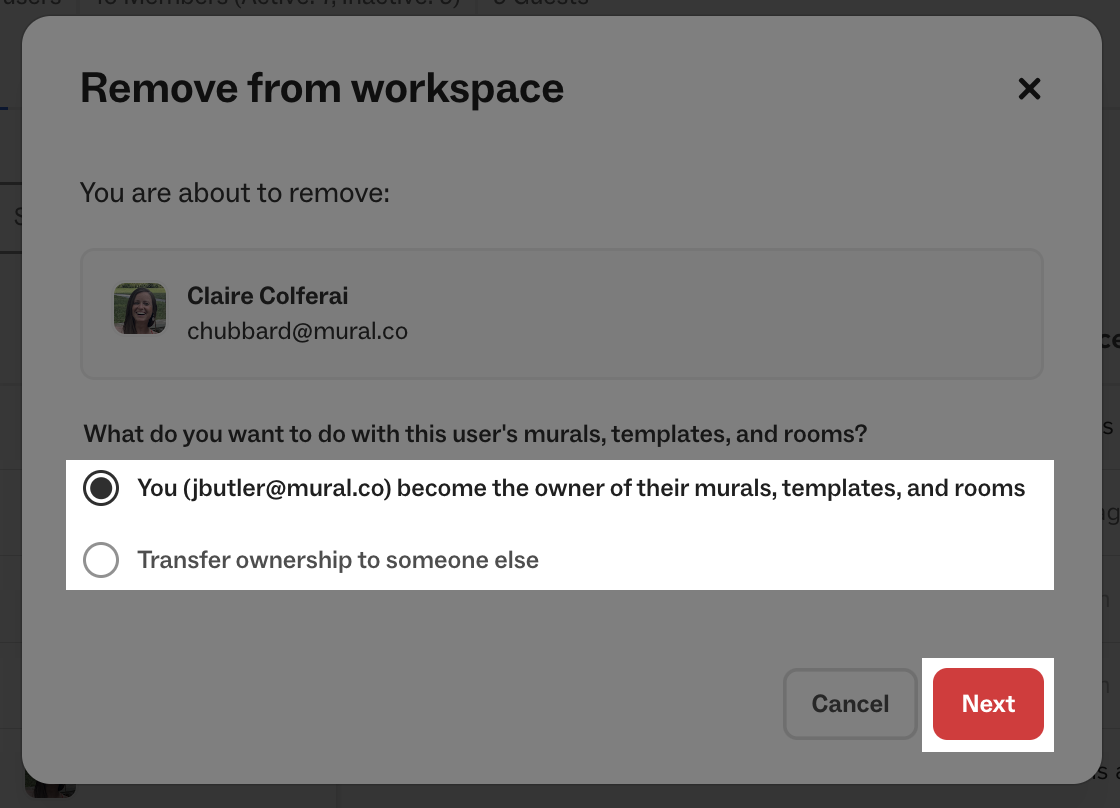Dismiss the Remove from workspace dialog

tap(1029, 89)
